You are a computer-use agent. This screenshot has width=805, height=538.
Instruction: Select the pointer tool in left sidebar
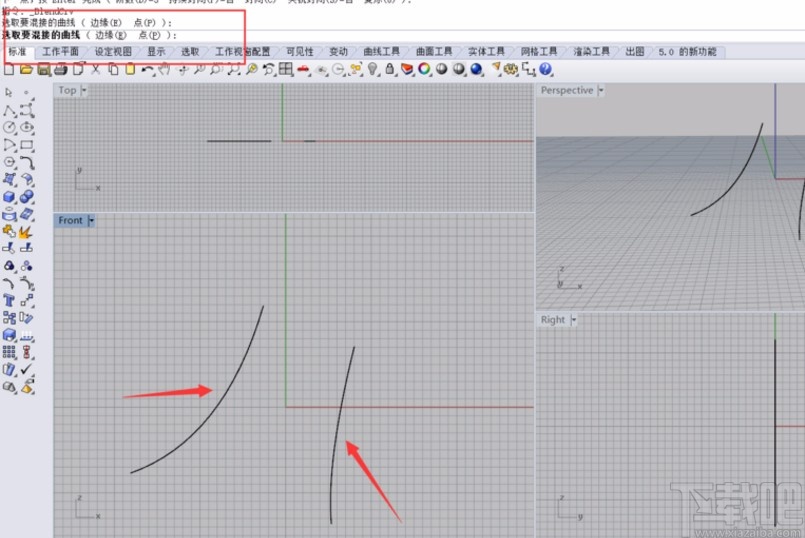[9, 93]
